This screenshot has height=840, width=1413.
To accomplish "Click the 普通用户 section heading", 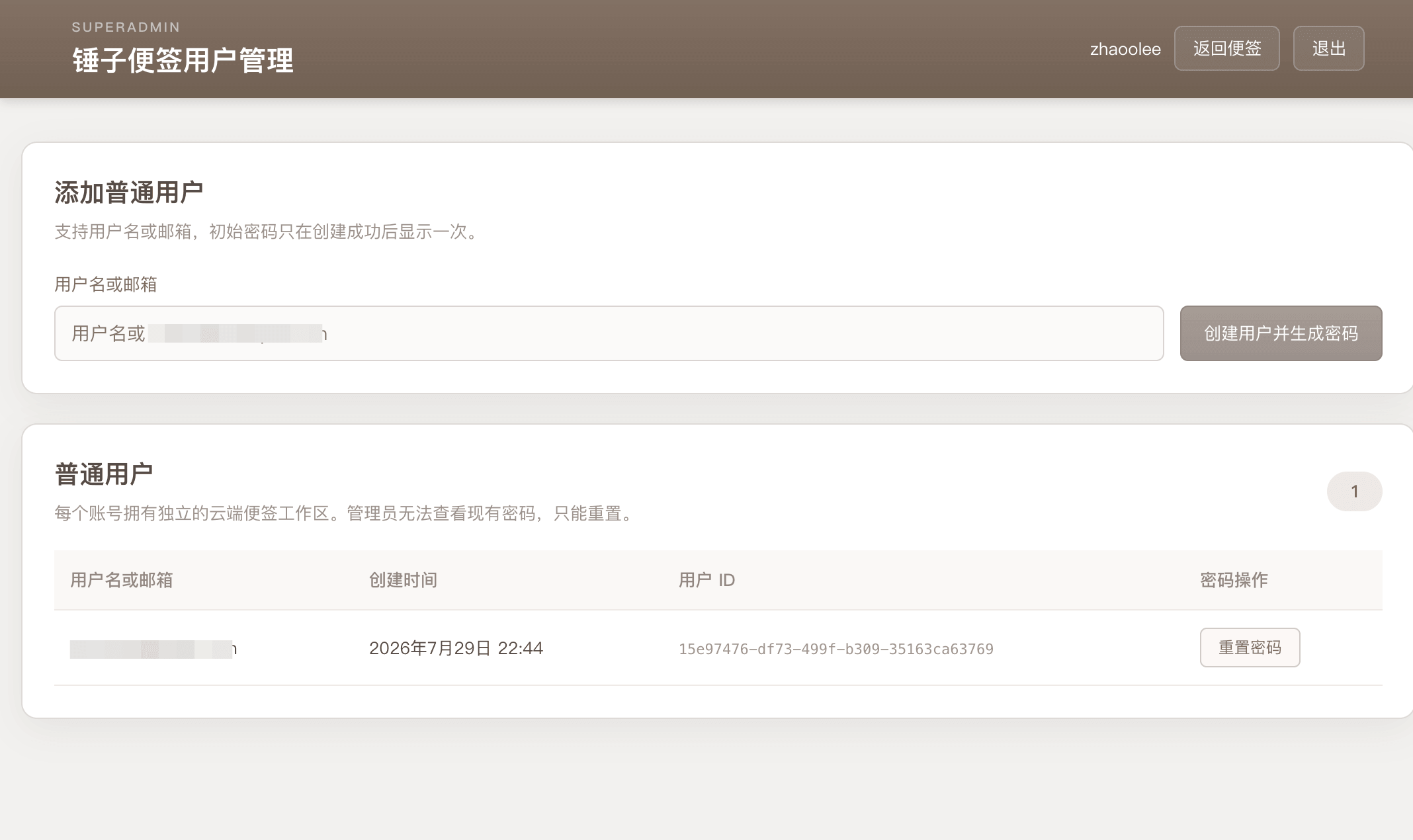I will 103,474.
